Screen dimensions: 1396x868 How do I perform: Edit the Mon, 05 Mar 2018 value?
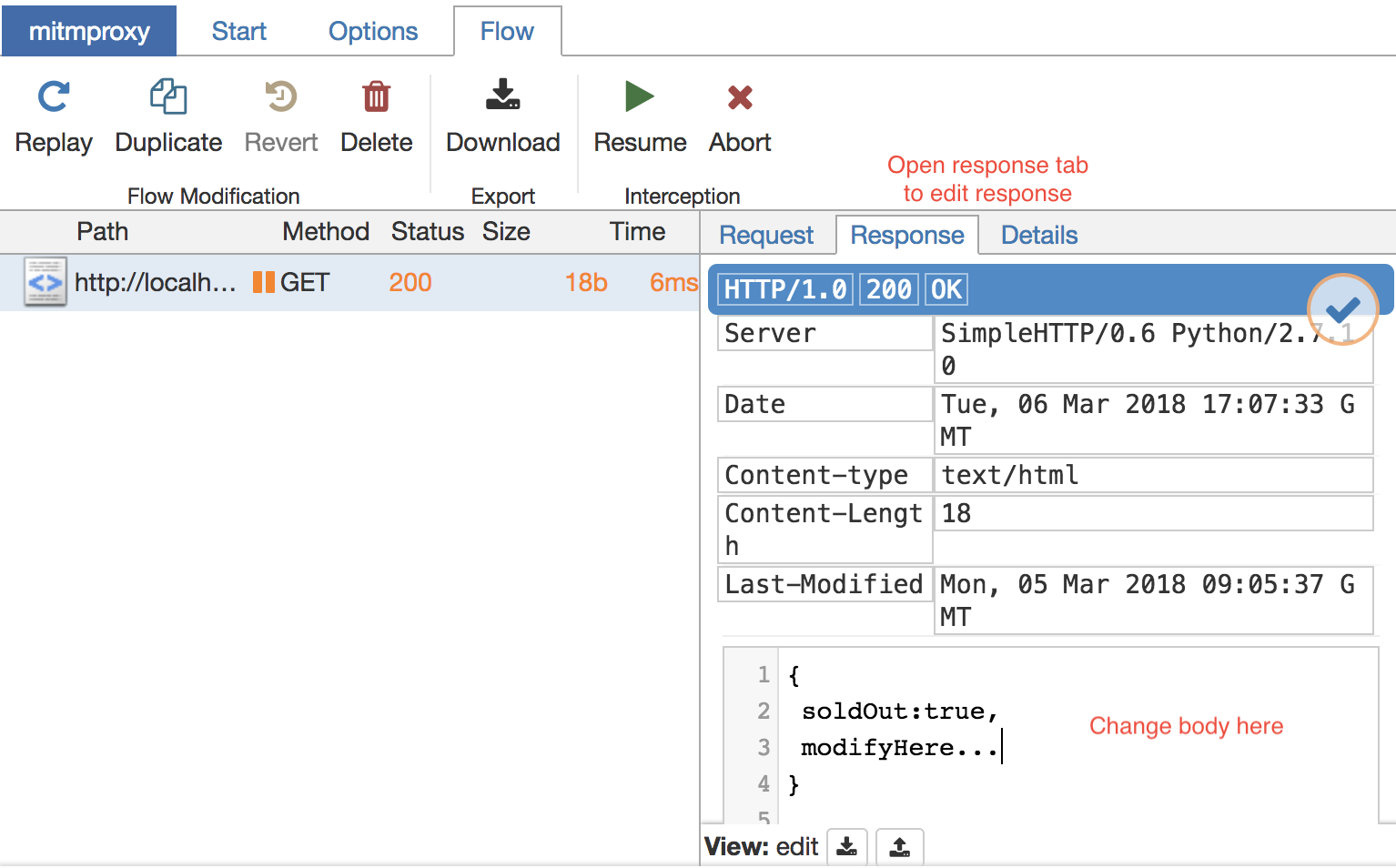coord(1153,601)
